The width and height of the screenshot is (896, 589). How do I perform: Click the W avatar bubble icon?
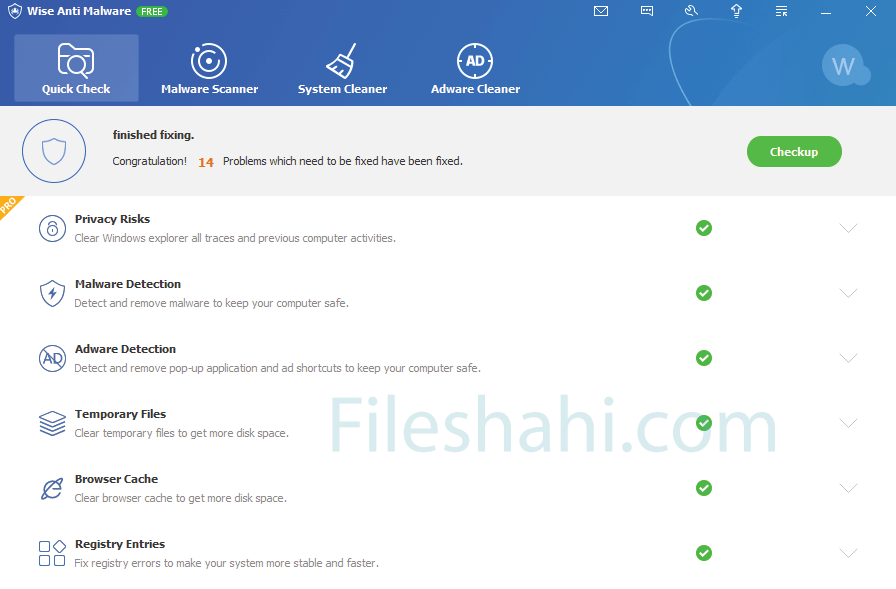[x=846, y=66]
